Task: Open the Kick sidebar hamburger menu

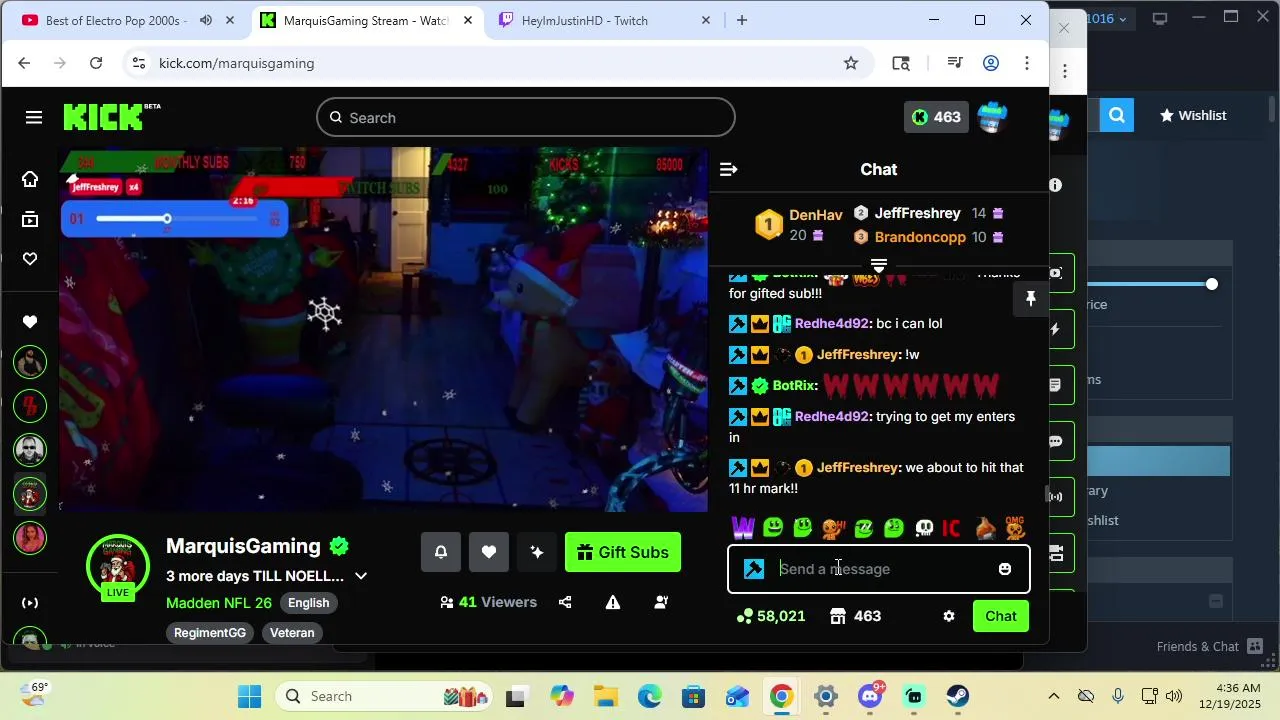Action: (34, 118)
